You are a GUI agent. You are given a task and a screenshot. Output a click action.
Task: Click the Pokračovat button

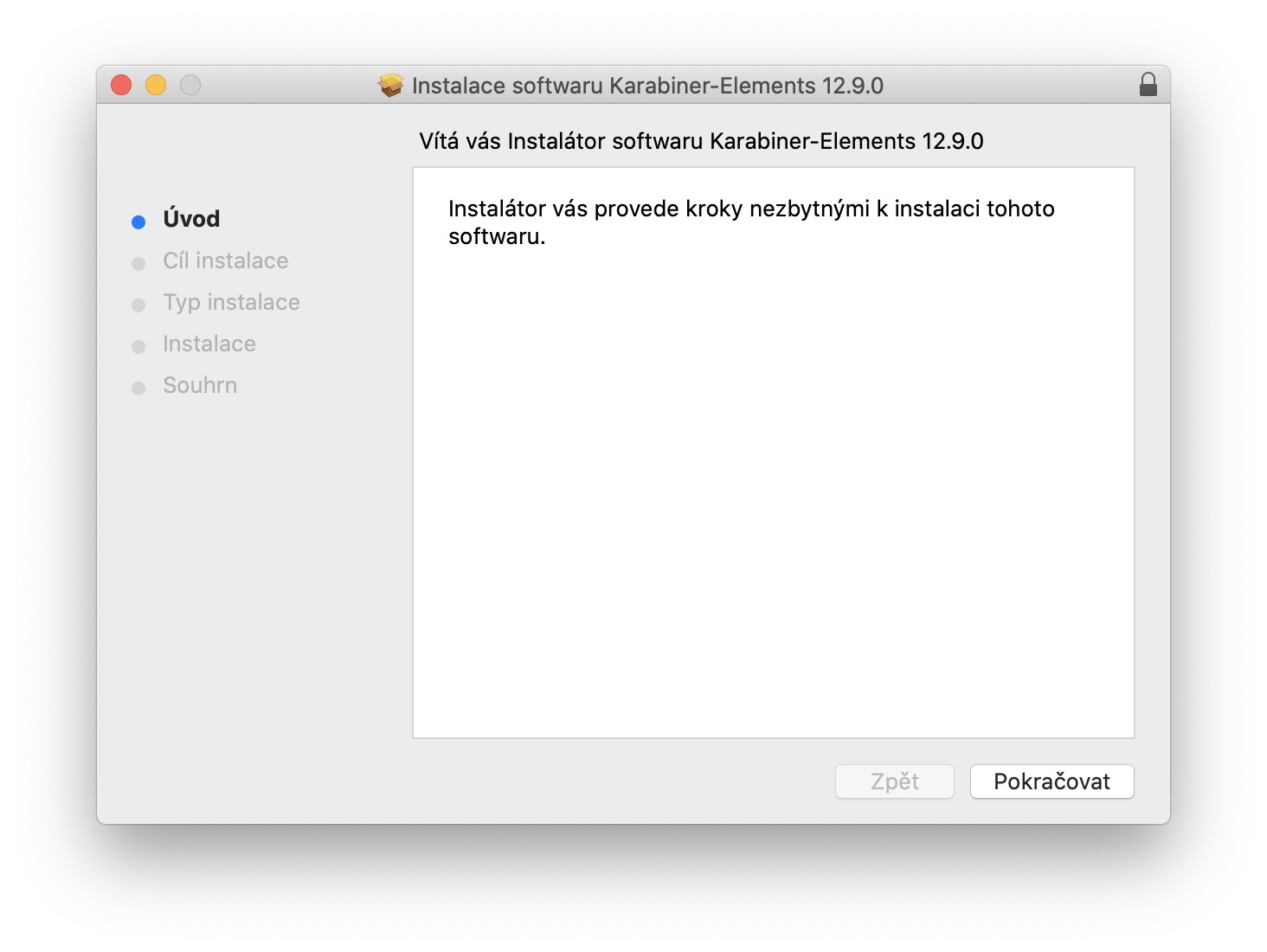tap(1052, 782)
